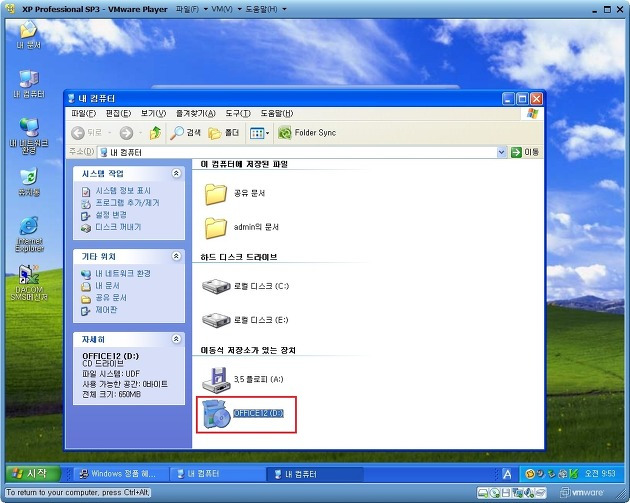Select the 로컬 디스크 (C:) drive
The image size is (630, 503).
(x=245, y=286)
